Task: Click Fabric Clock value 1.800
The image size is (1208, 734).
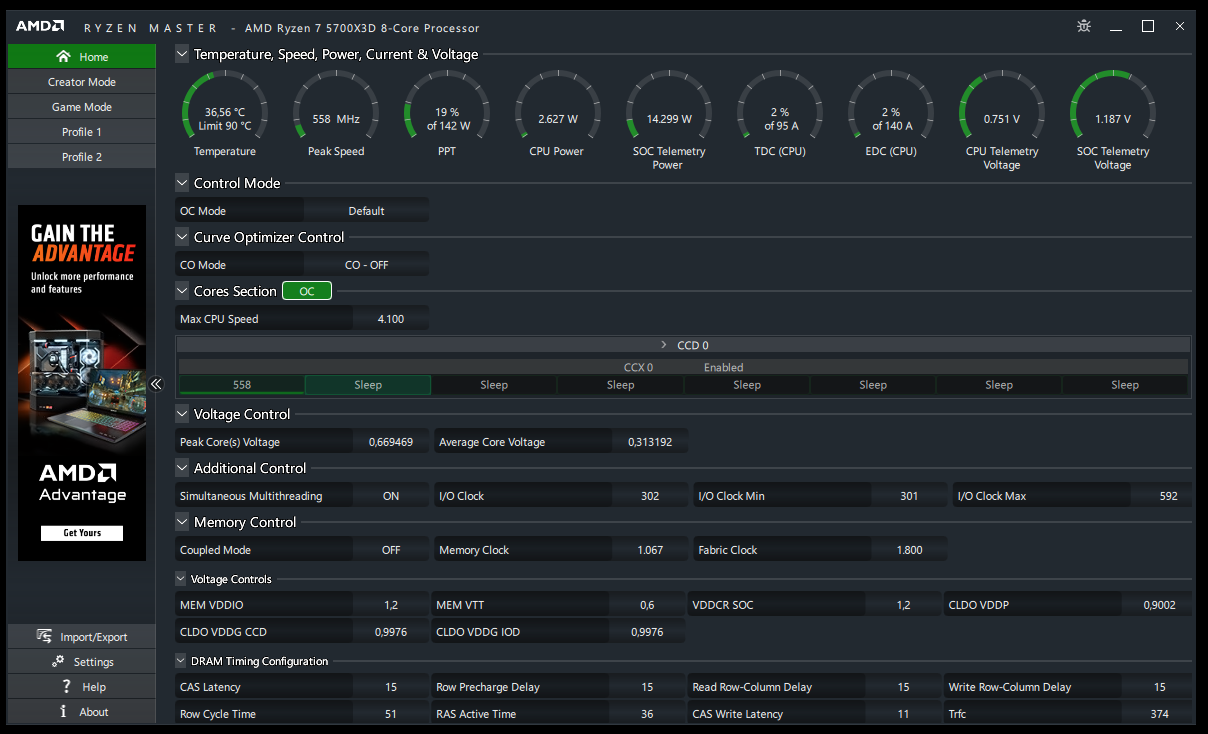Action: 909,550
